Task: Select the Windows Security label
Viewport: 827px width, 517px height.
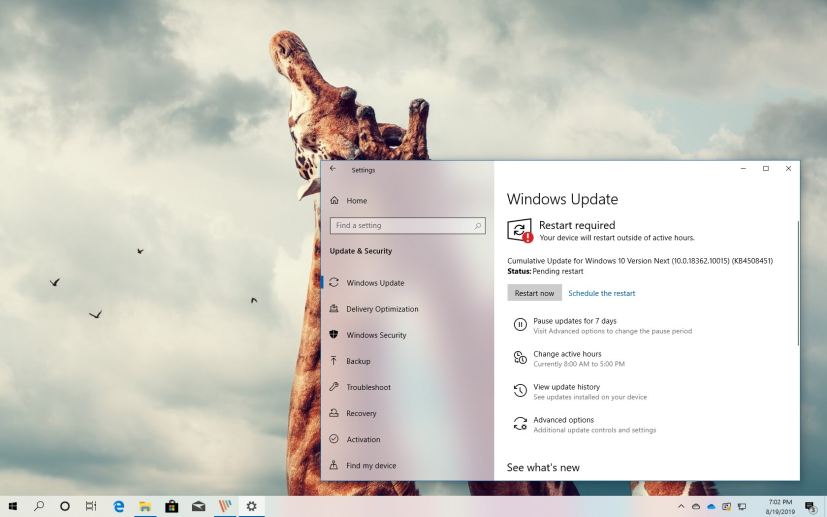Action: 376,335
